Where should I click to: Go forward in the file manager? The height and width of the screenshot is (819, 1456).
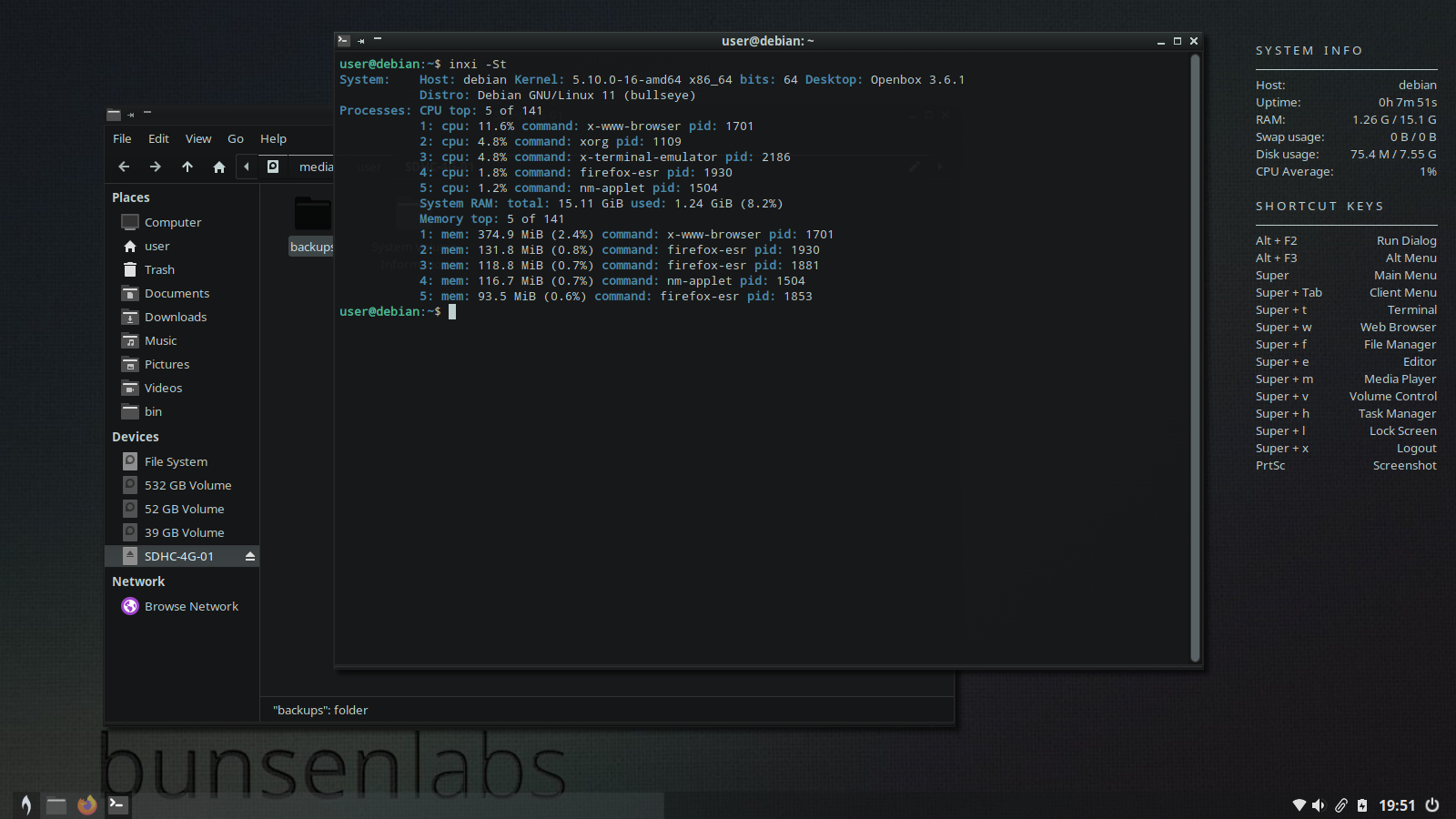156,167
